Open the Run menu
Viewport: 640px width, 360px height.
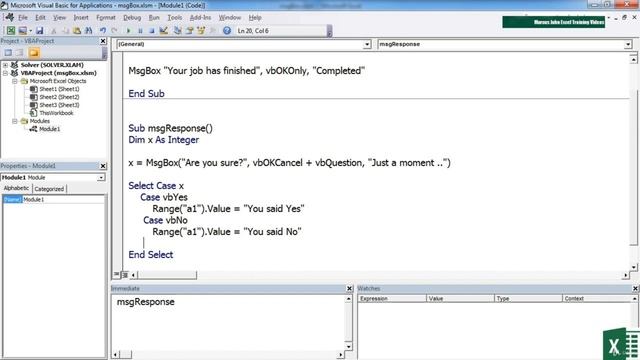tap(154, 18)
